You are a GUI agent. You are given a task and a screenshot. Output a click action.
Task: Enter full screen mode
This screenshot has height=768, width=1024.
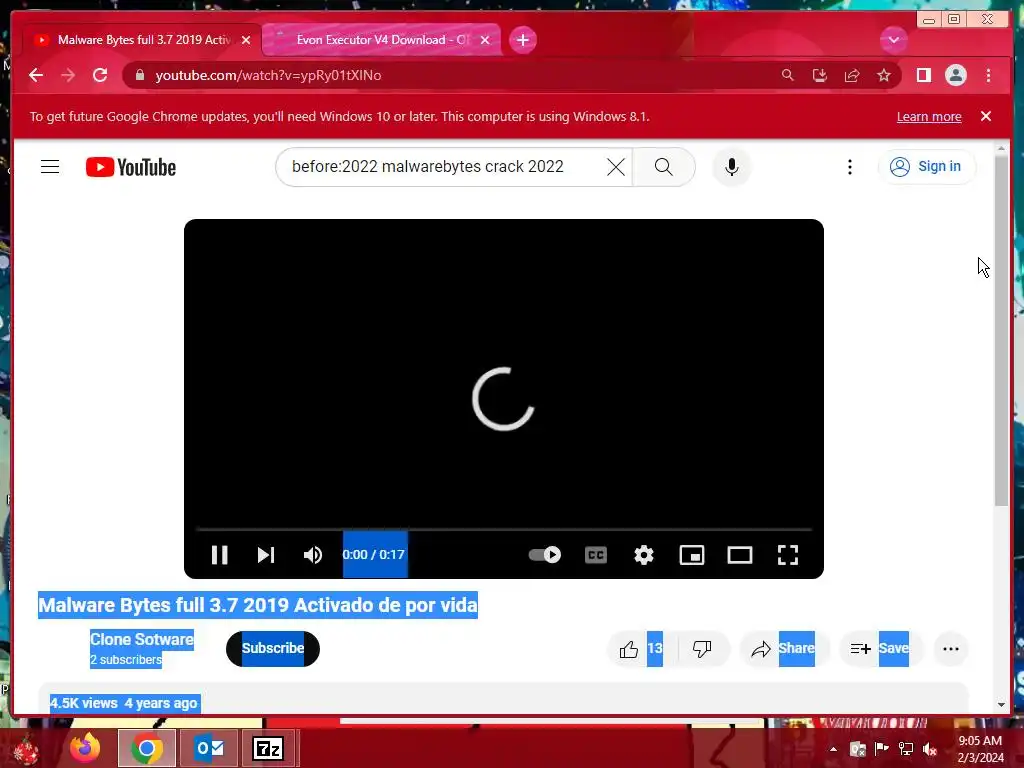[788, 555]
